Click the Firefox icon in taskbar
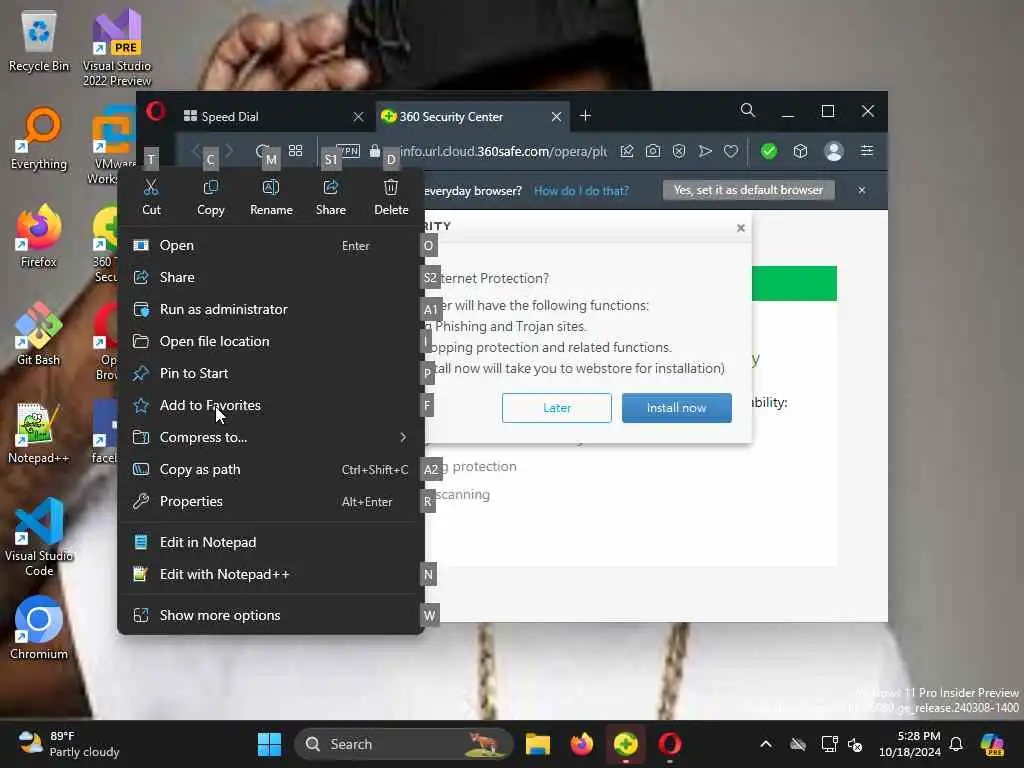 click(x=581, y=744)
